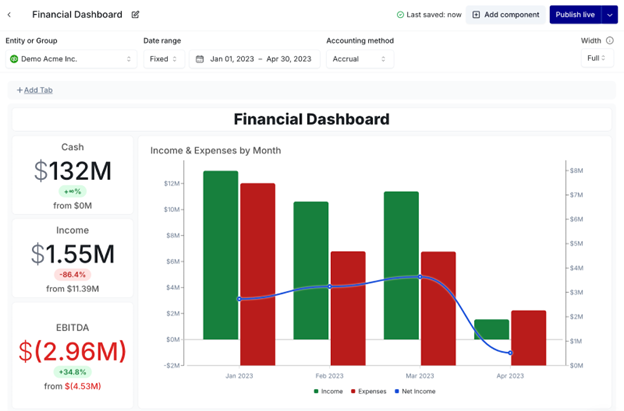Click the Apr 2023 axis label

click(x=510, y=376)
